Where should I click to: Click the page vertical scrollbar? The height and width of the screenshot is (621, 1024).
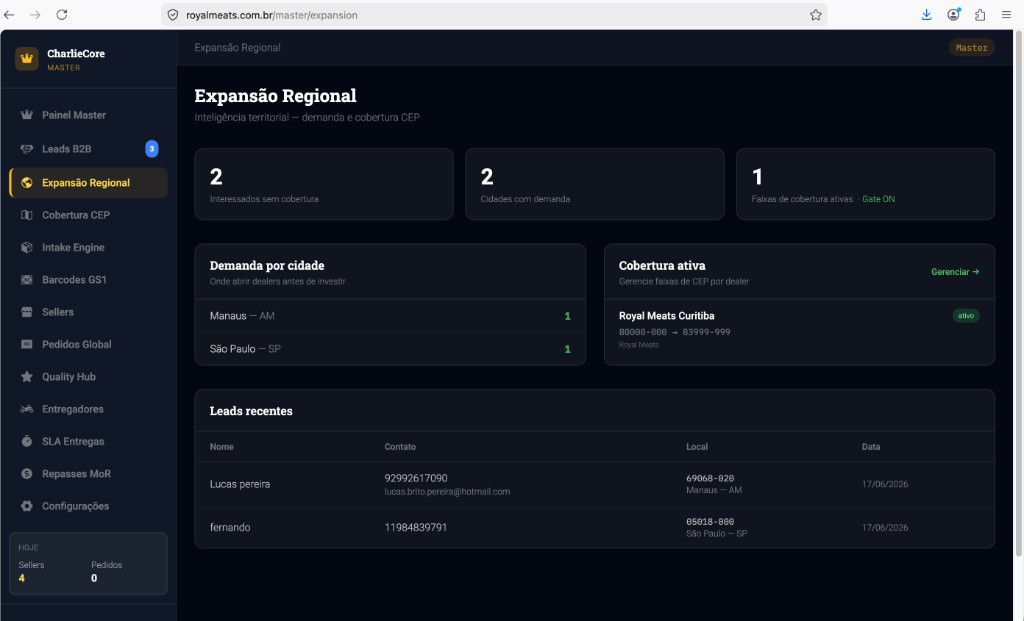point(1018,294)
